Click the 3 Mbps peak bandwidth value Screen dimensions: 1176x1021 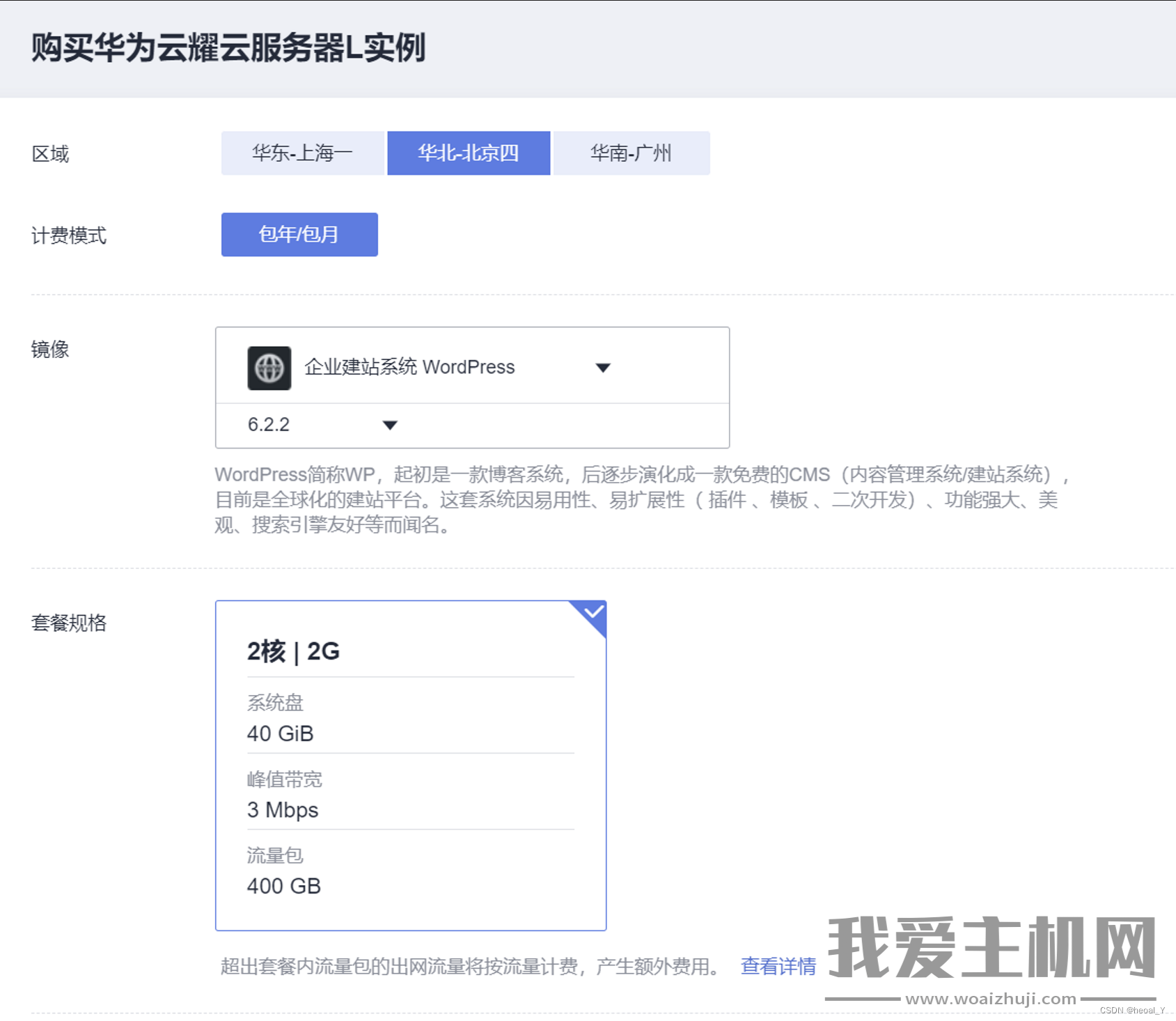click(x=283, y=810)
